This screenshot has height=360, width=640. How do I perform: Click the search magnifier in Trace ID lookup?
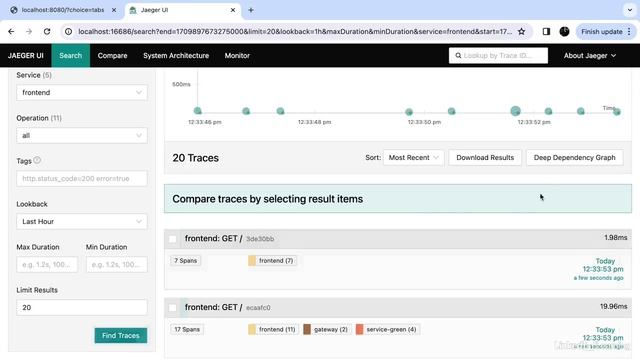pos(458,56)
